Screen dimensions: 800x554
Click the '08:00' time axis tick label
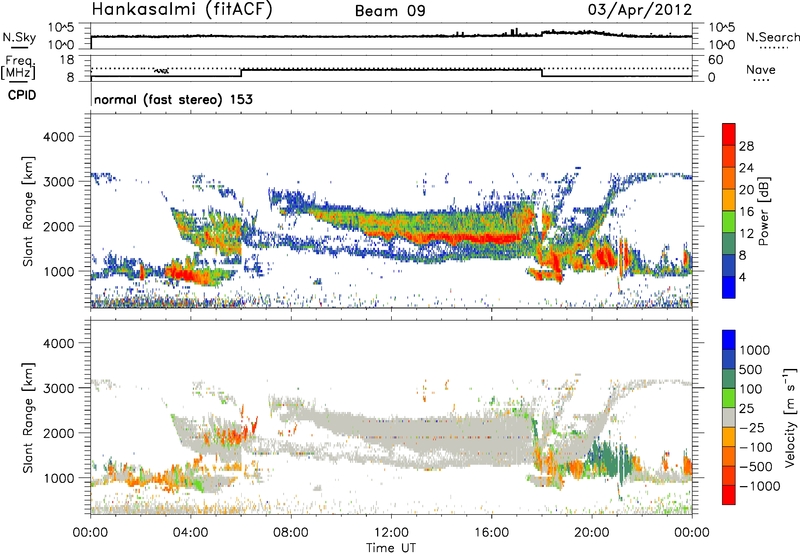(291, 533)
